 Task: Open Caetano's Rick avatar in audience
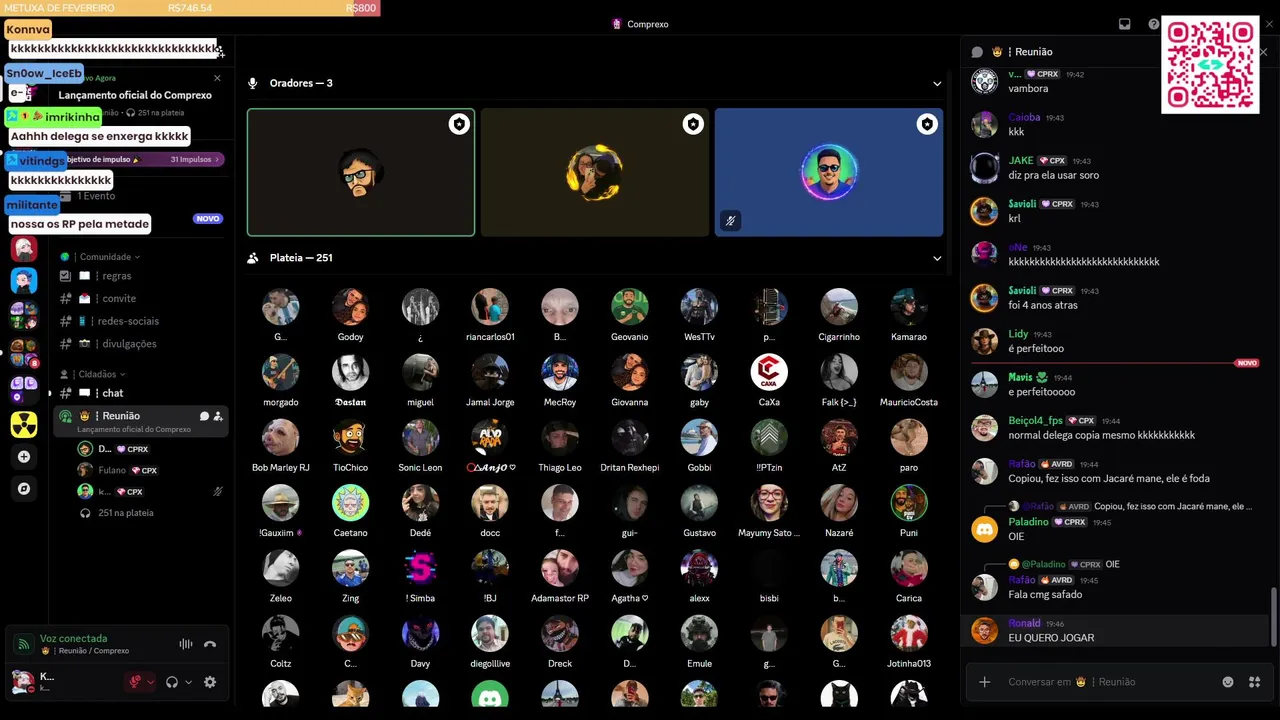[350, 503]
